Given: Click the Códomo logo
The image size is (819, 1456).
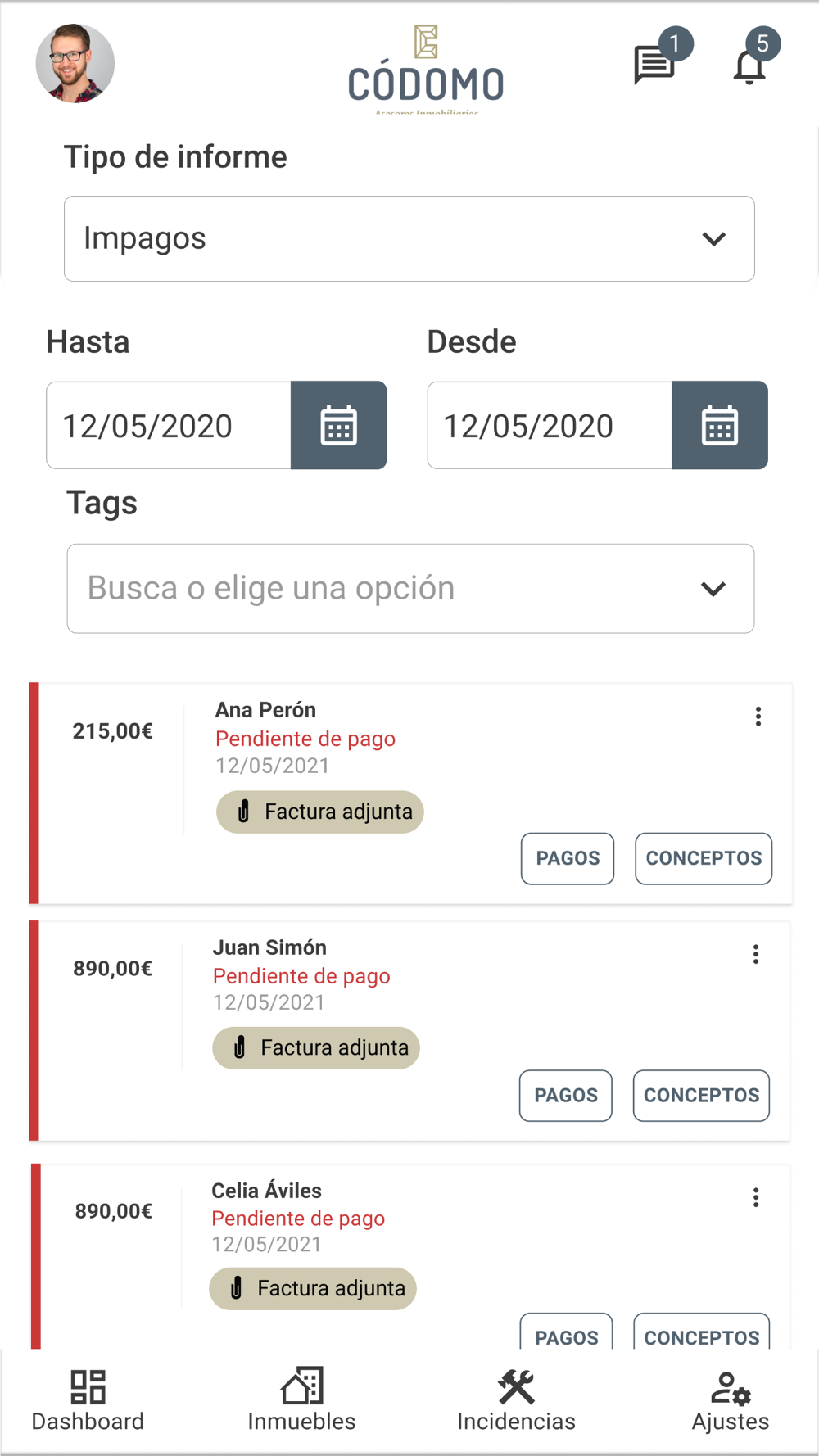Looking at the screenshot, I should tap(426, 70).
